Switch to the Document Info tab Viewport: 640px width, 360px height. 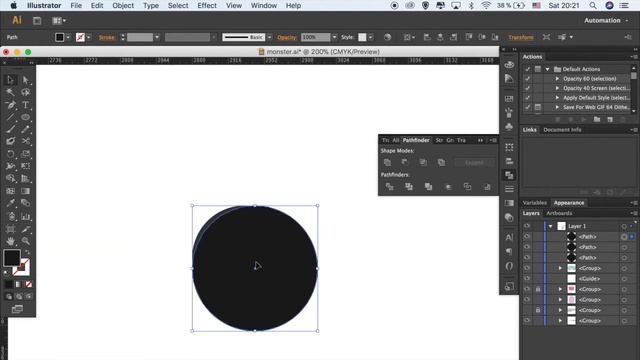562,130
